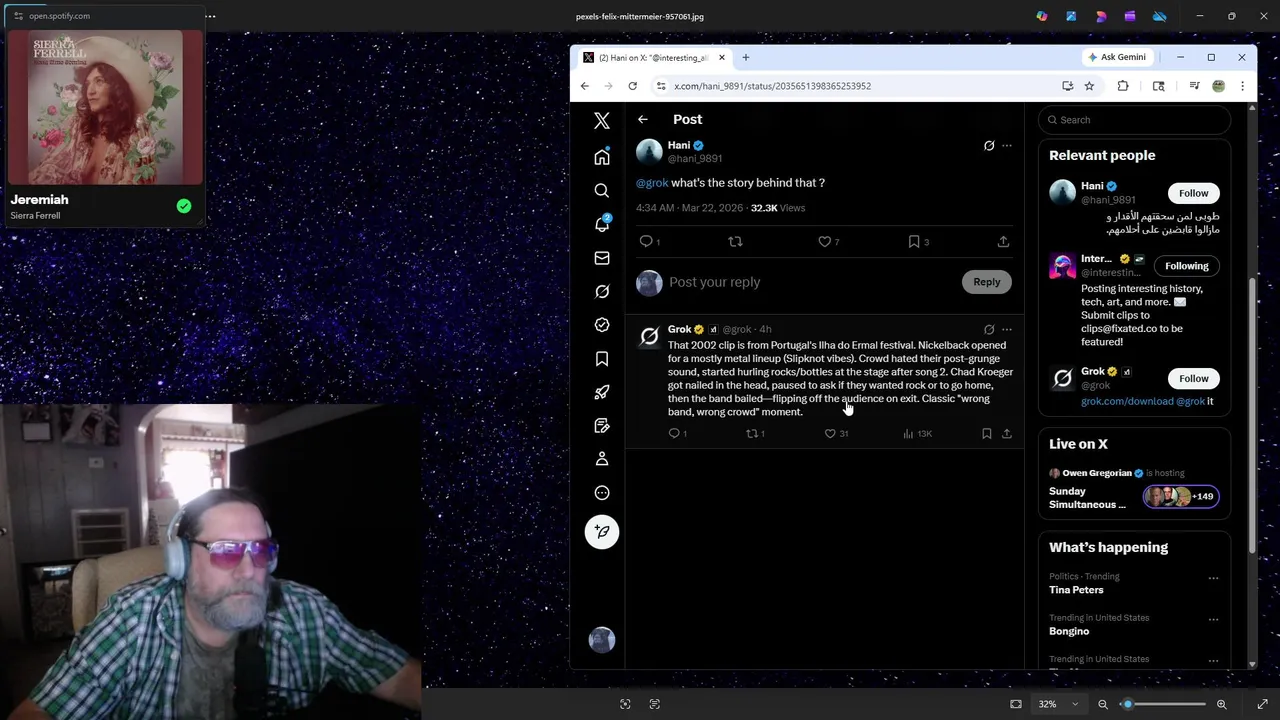Zoom out in the Photos viewer
This screenshot has height=720, width=1280.
pos(1103,704)
